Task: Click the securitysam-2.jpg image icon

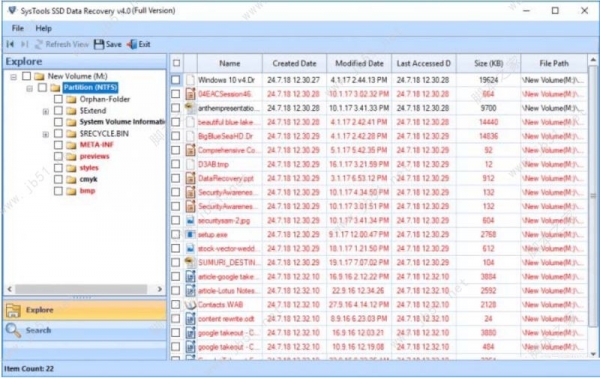Action: [x=190, y=220]
